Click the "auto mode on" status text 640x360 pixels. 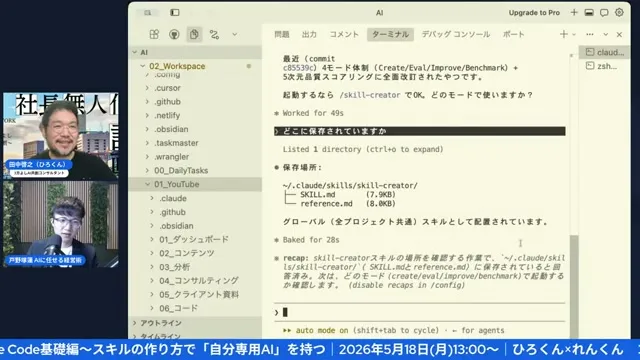point(322,330)
